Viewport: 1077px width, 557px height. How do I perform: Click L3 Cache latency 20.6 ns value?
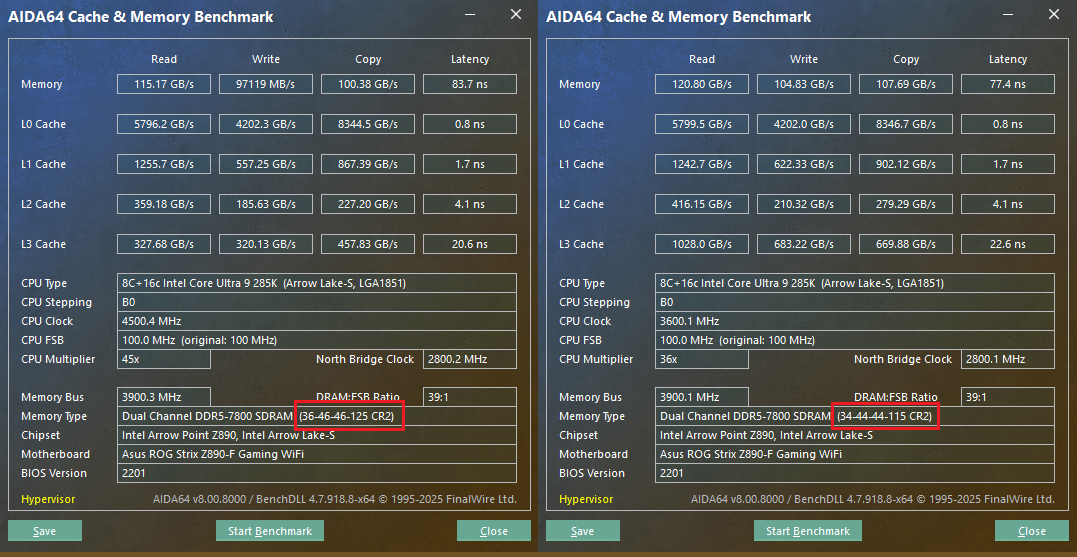[x=470, y=244]
